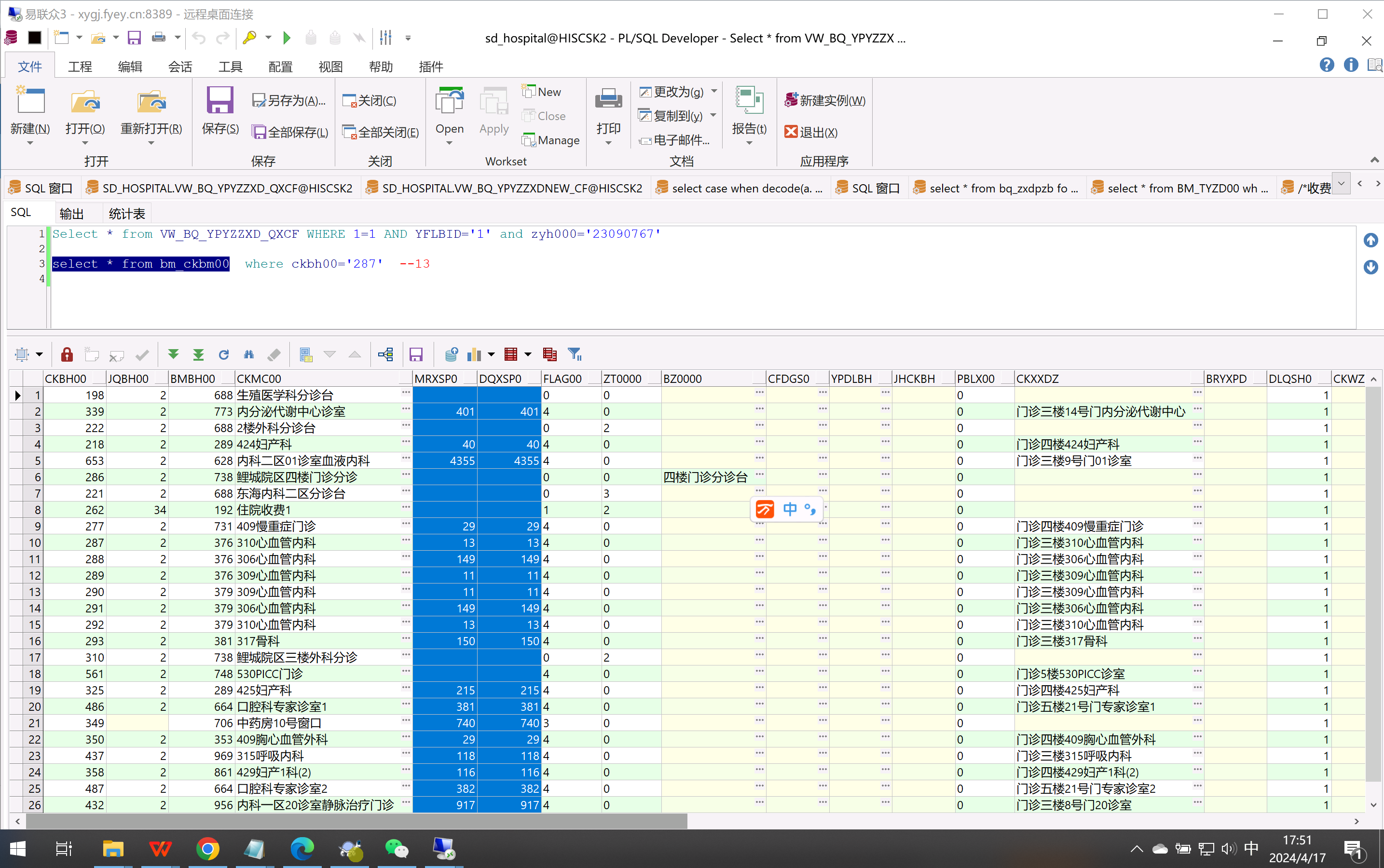Click the key log on icon
The width and height of the screenshot is (1384, 868).
(249, 38)
